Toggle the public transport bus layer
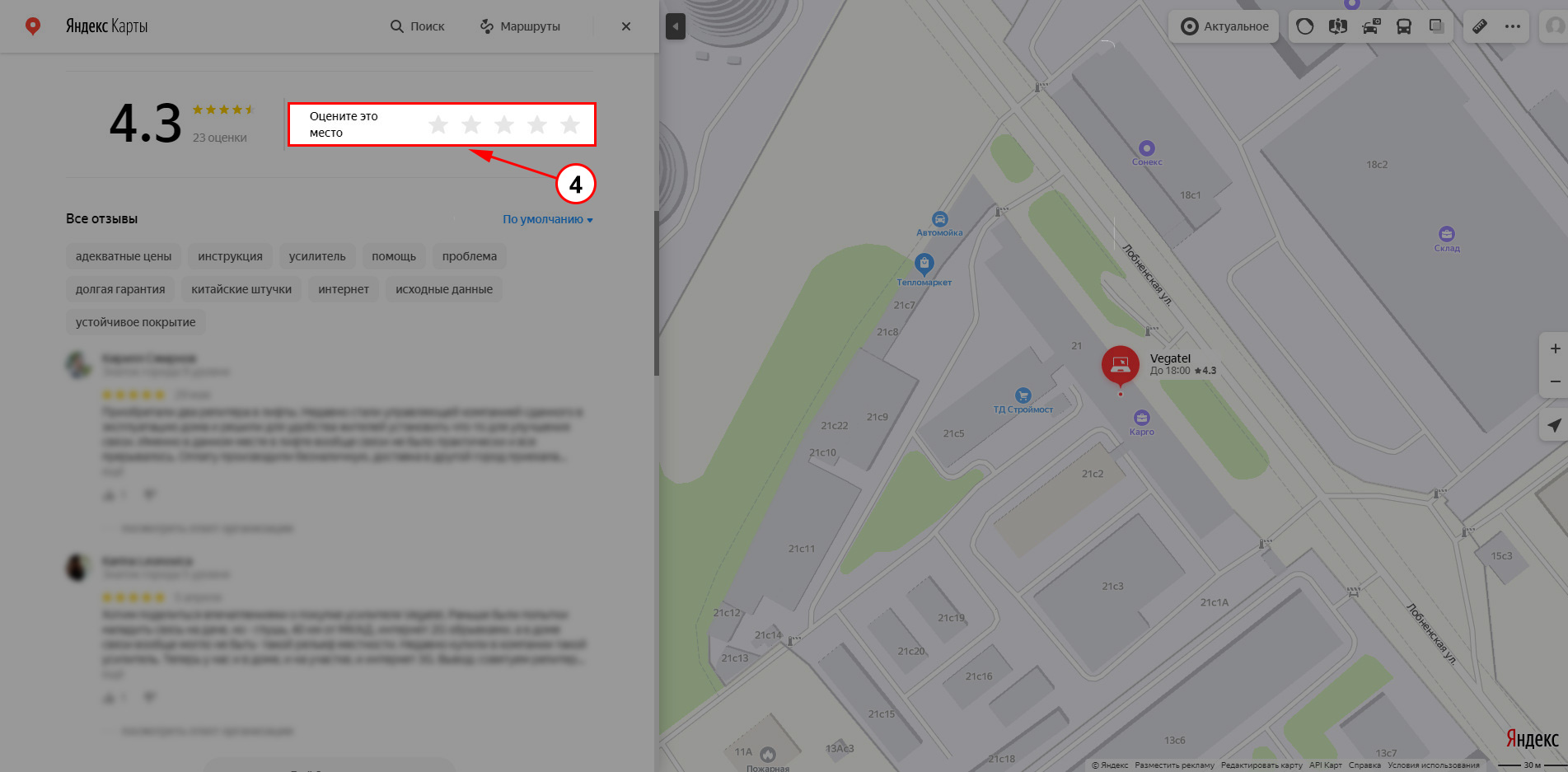This screenshot has width=1568, height=772. point(1403,26)
